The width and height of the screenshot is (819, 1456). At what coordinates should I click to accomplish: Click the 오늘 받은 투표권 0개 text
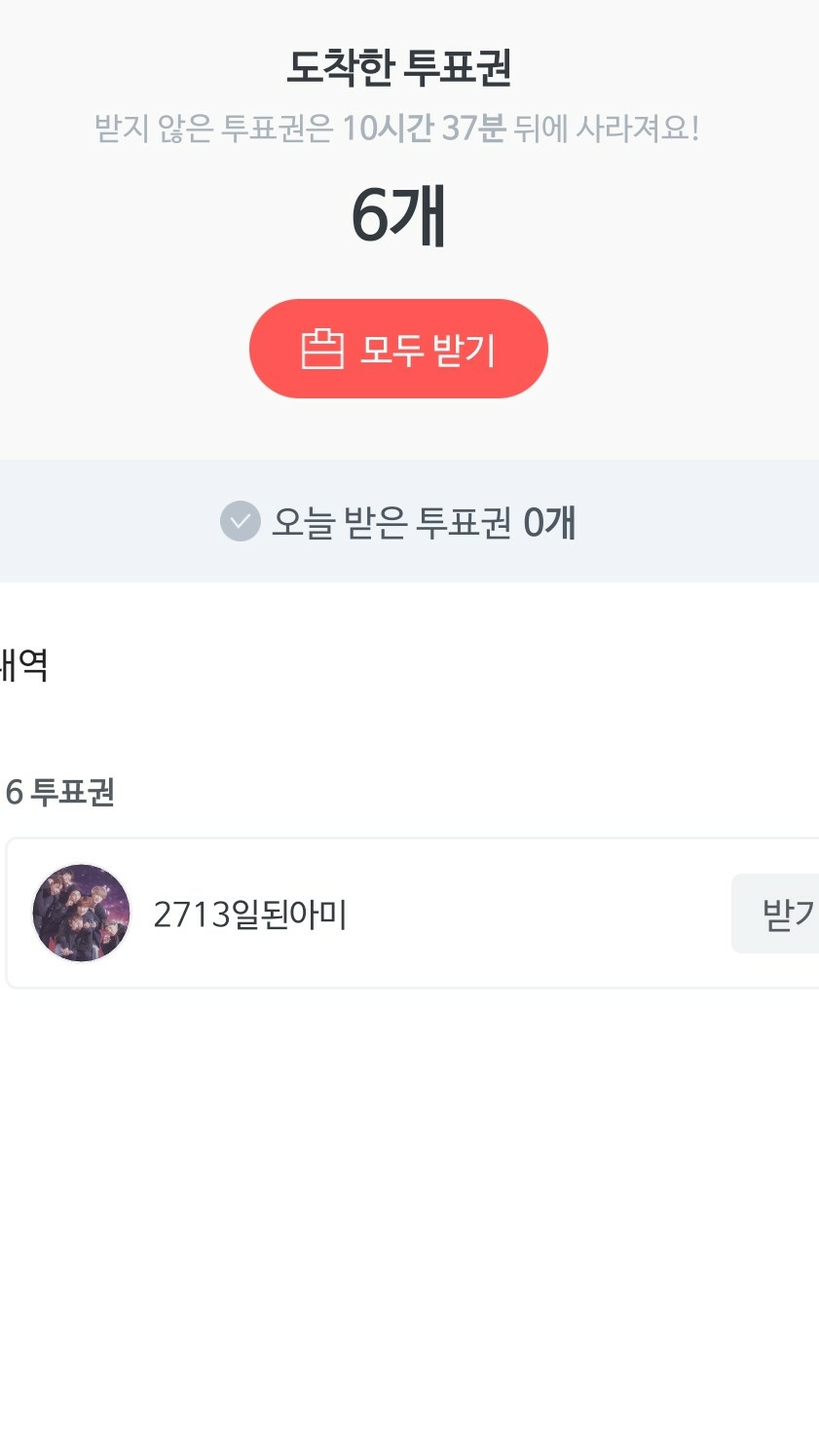423,522
